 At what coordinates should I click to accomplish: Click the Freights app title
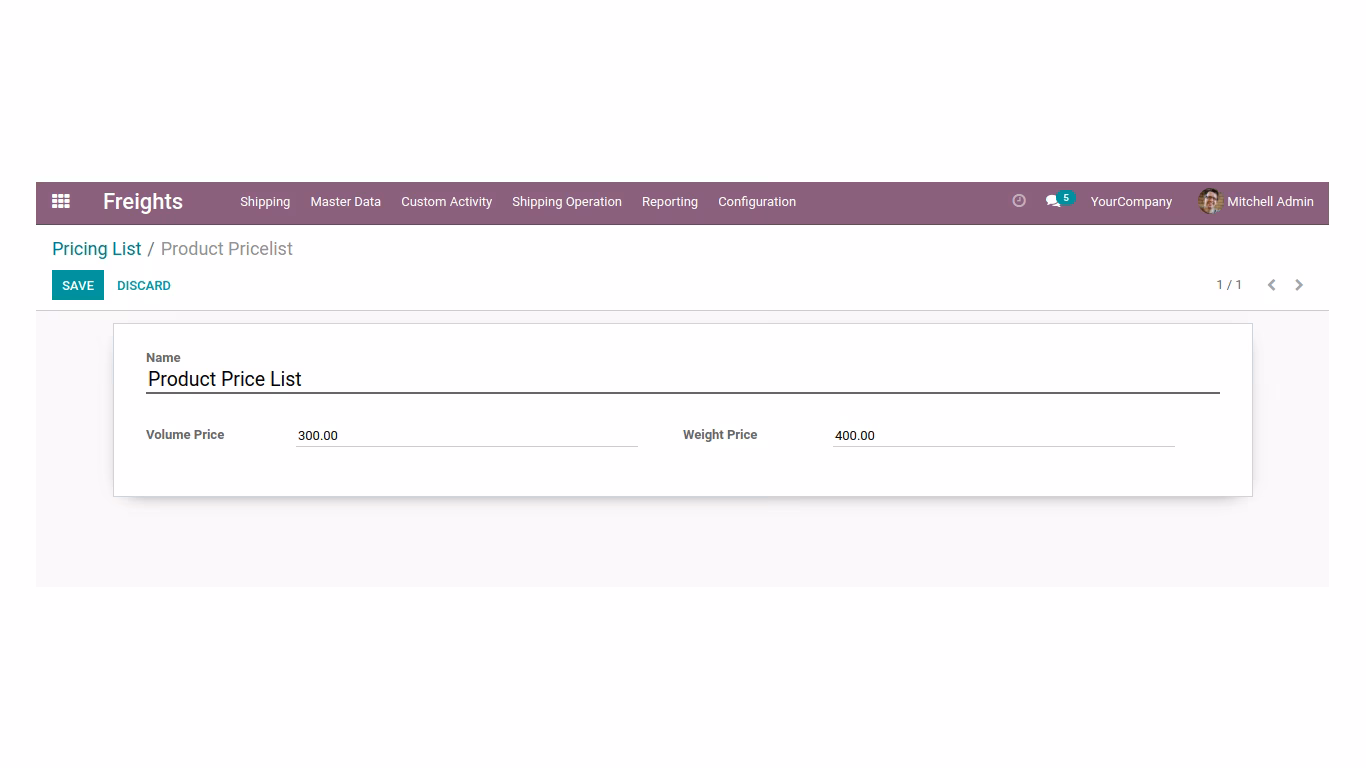(x=143, y=201)
